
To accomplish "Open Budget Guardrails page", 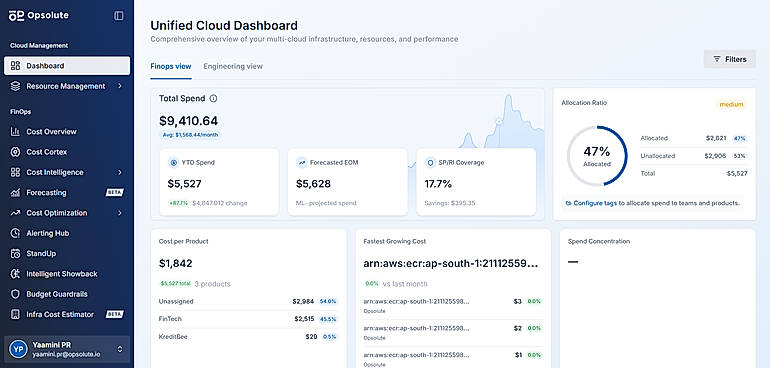I will [x=67, y=294].
